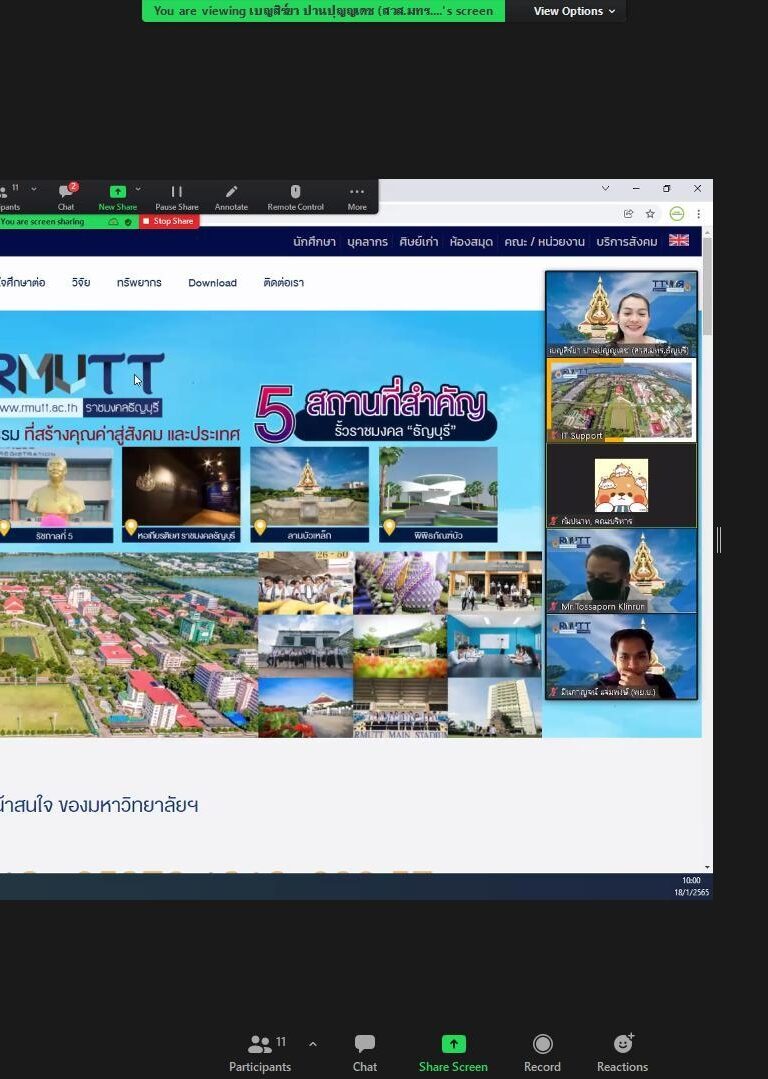Open the More options ellipsis
The width and height of the screenshot is (768, 1079).
tap(356, 196)
